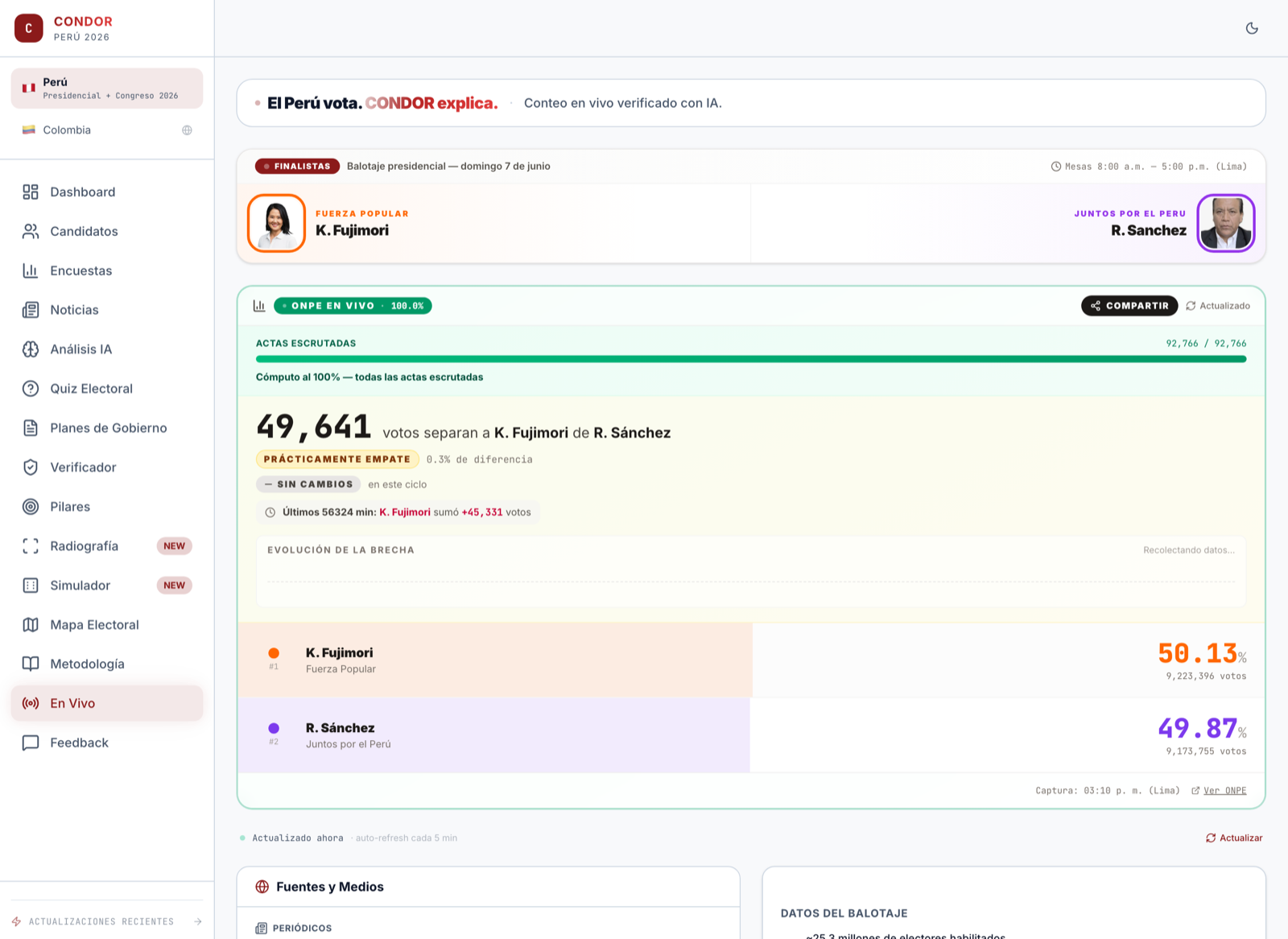Click the DATOS DEL BALOTAJE heading
The image size is (1288, 939).
pos(844,913)
